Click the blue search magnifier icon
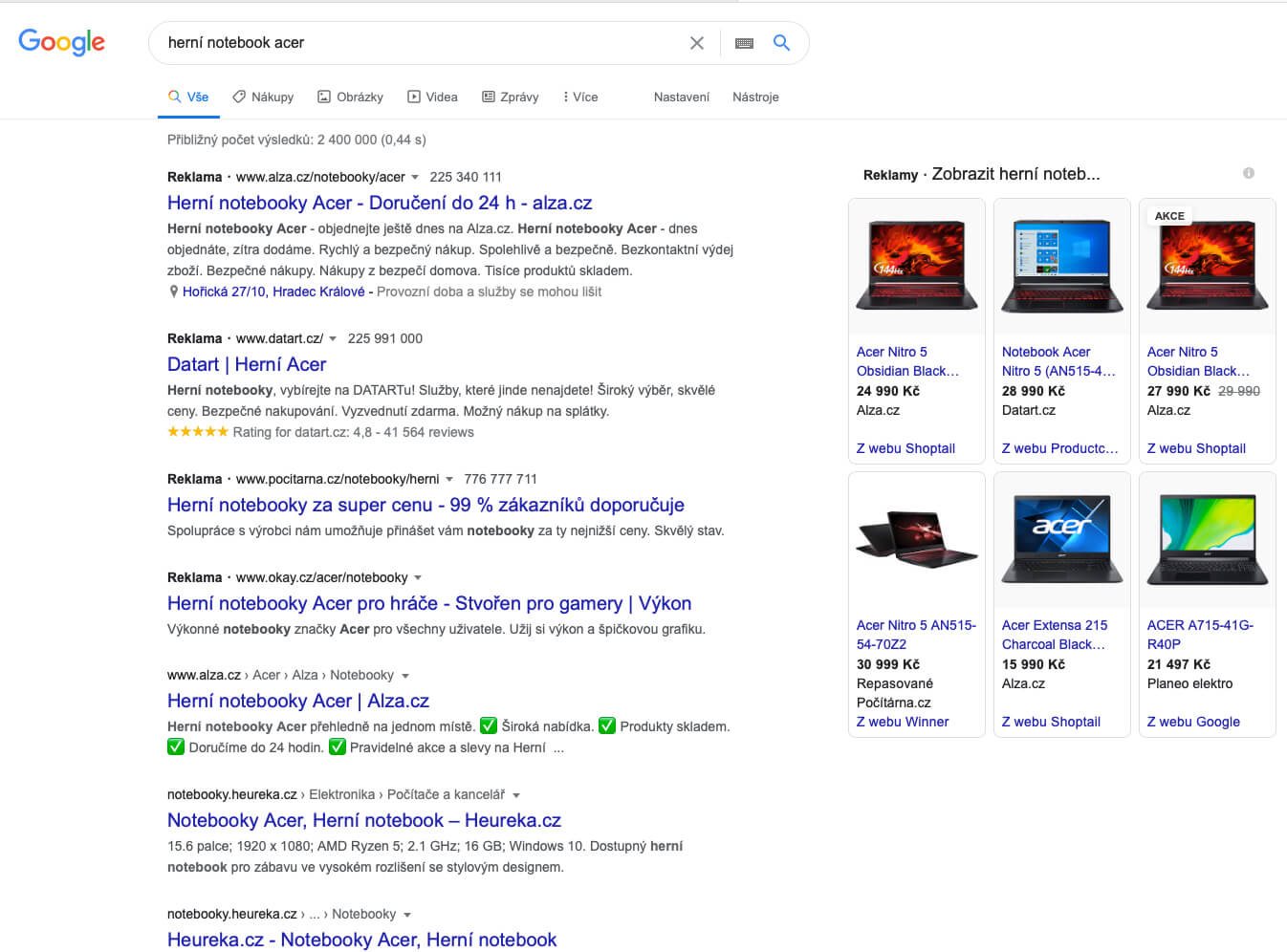Image resolution: width=1287 pixels, height=952 pixels. pos(781,43)
